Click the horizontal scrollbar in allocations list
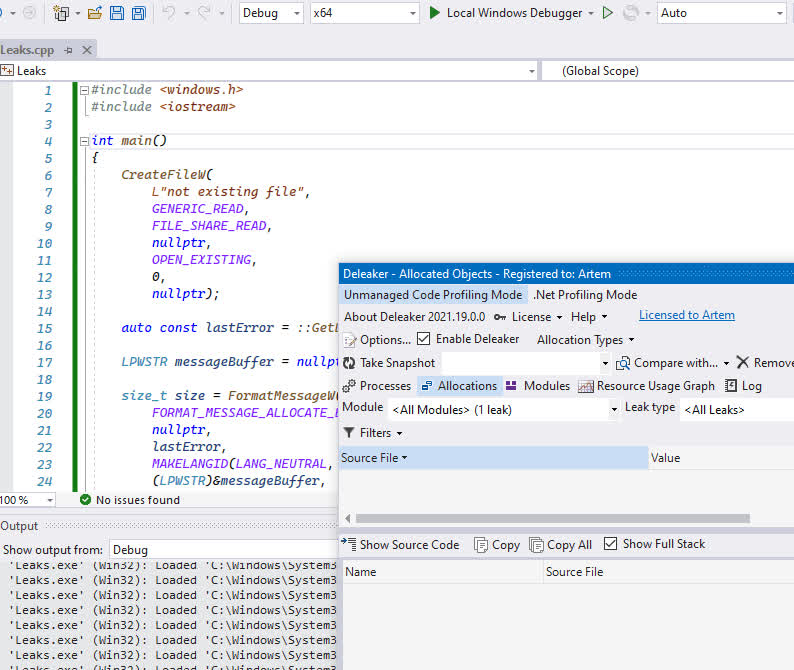 click(x=552, y=518)
